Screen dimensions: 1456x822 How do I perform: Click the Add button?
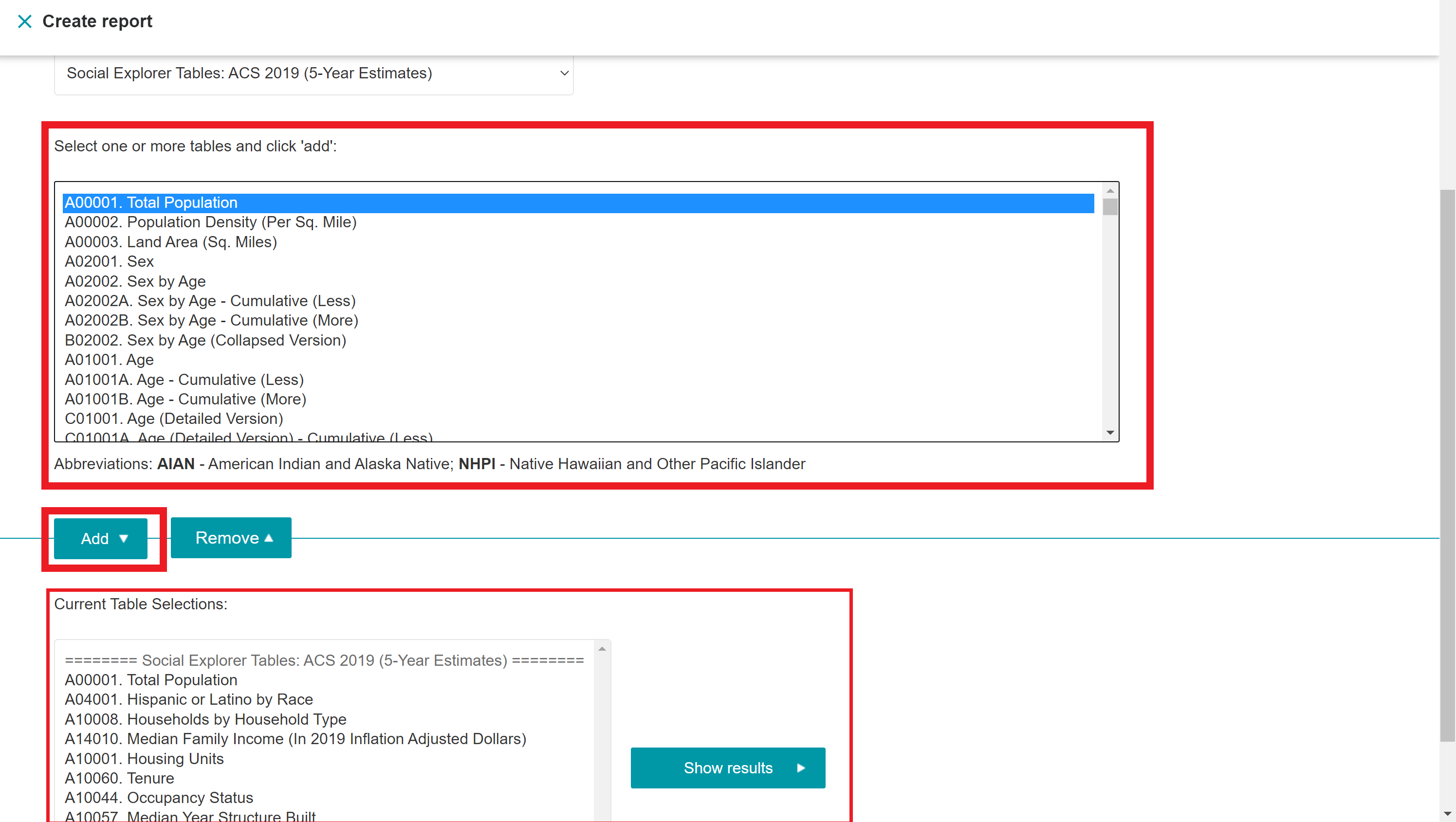pos(101,538)
